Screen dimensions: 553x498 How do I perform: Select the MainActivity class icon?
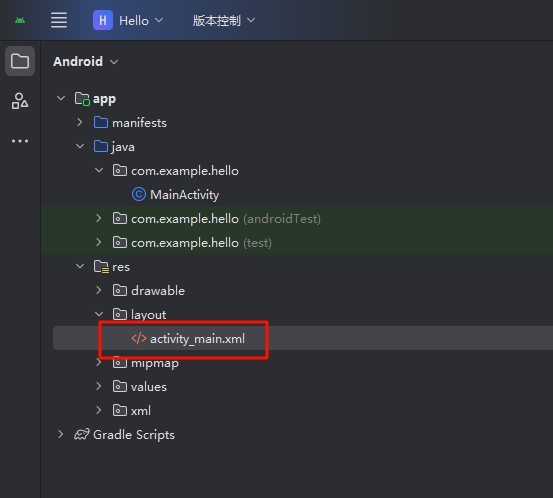pos(139,194)
